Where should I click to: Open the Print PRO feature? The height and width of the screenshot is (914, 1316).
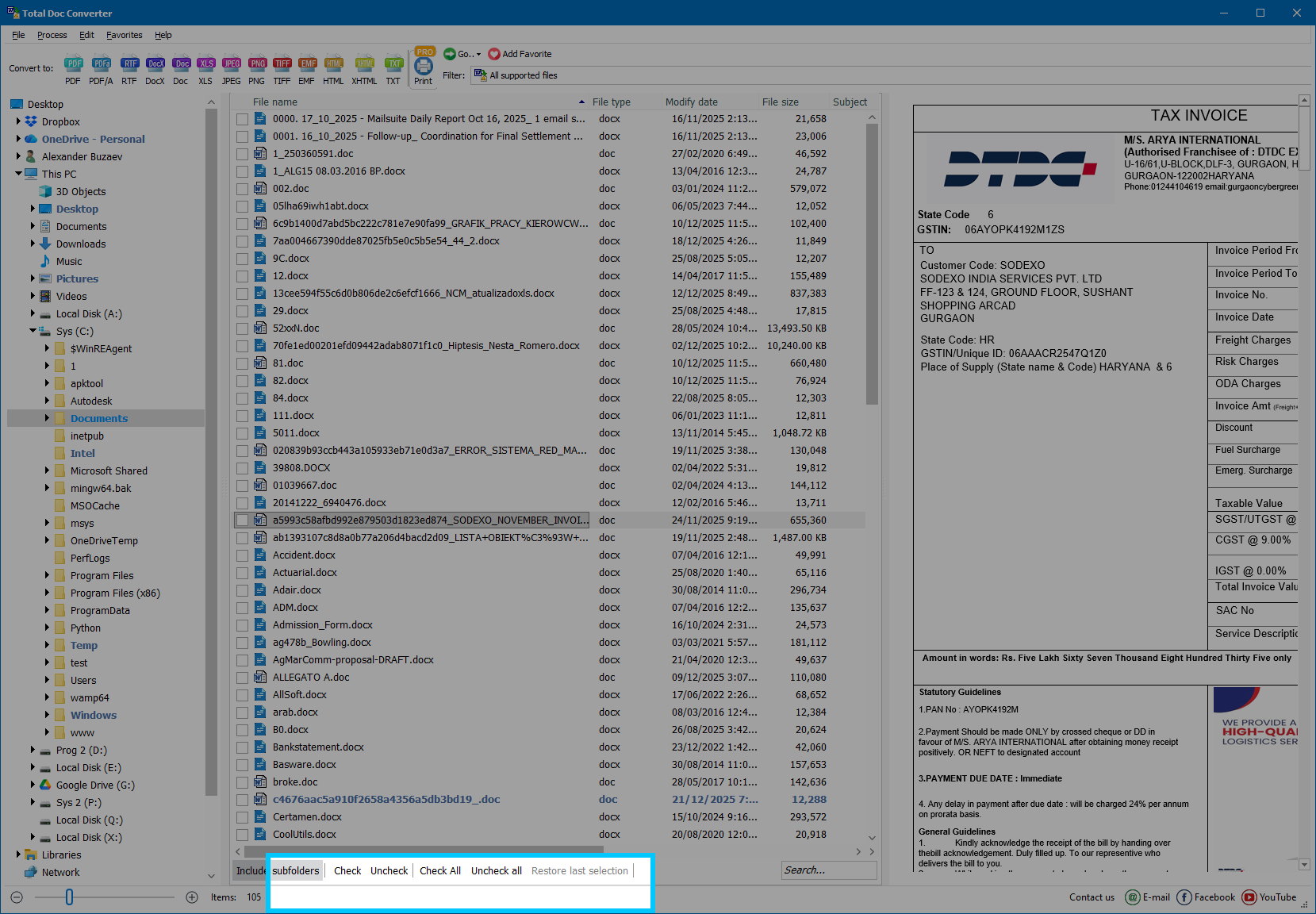424,68
